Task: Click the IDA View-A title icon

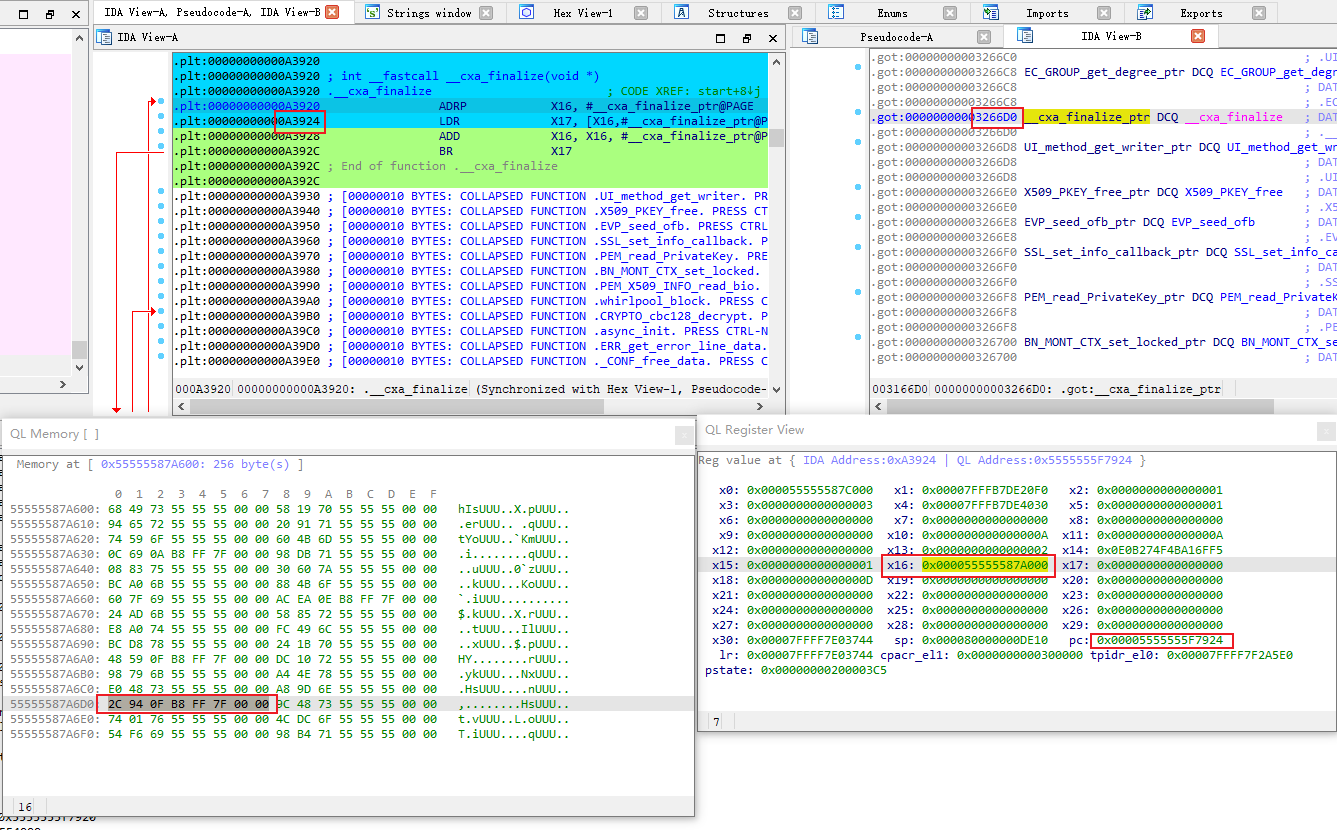Action: coord(103,37)
